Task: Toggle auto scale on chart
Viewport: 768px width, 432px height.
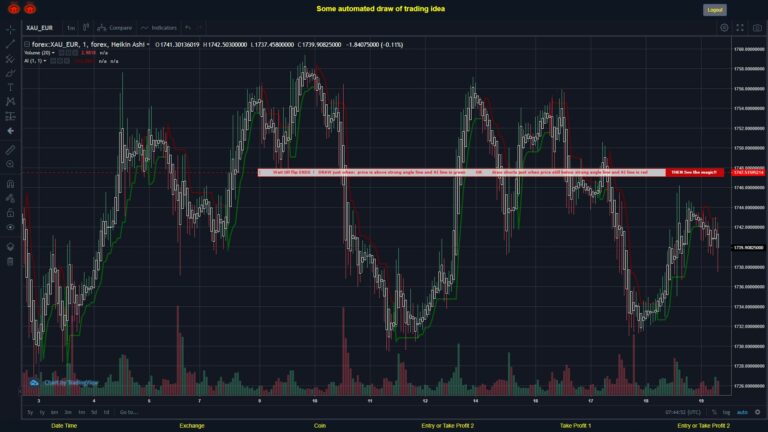Action: coord(743,412)
